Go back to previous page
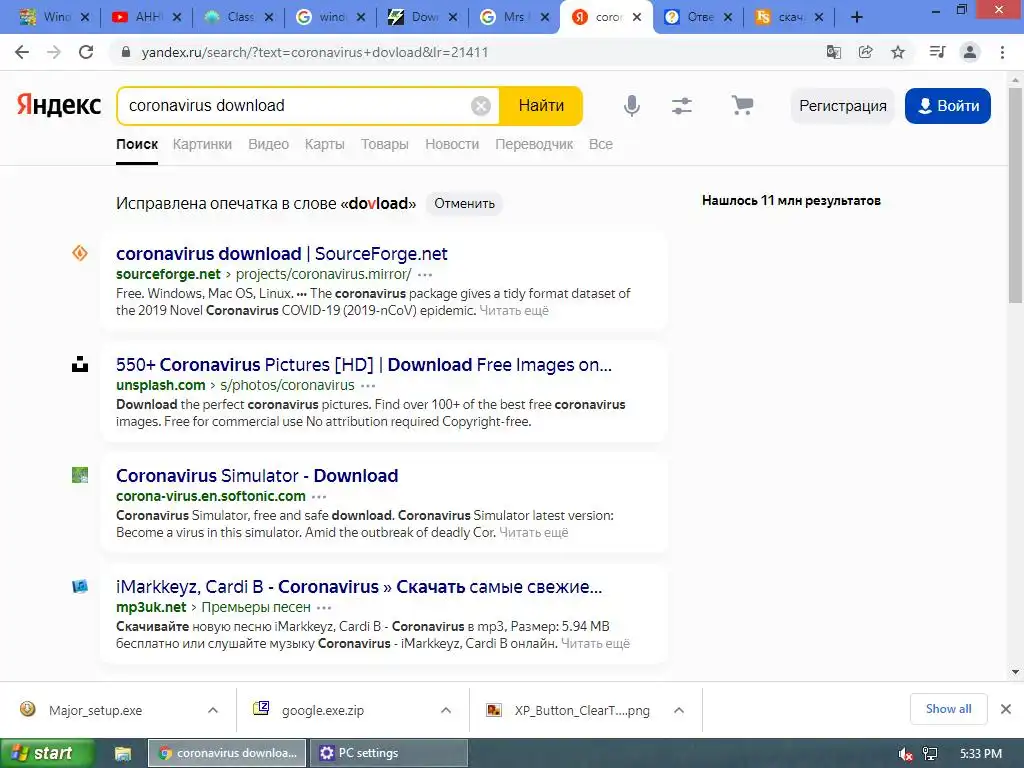1024x768 pixels. click(x=22, y=52)
